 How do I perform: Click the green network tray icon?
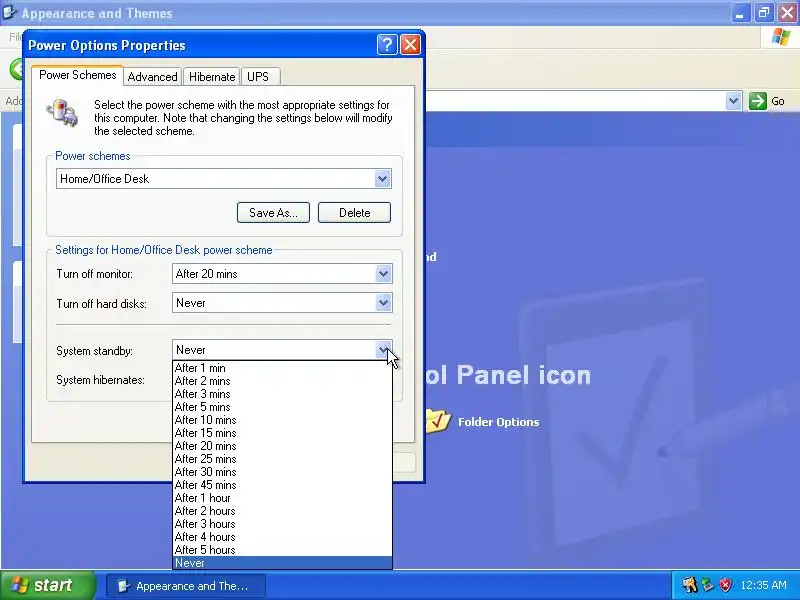pyautogui.click(x=708, y=585)
